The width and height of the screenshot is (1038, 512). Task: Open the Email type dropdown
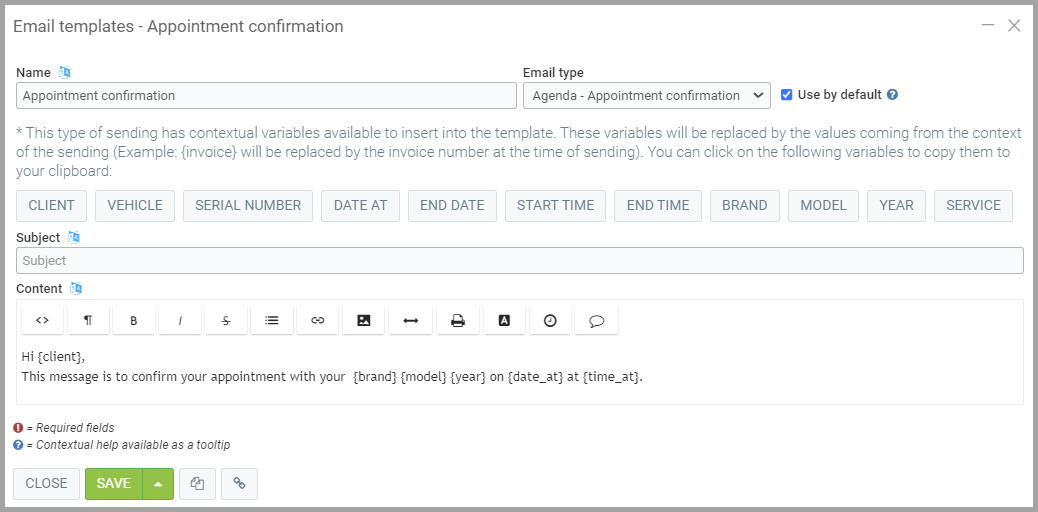(x=646, y=96)
